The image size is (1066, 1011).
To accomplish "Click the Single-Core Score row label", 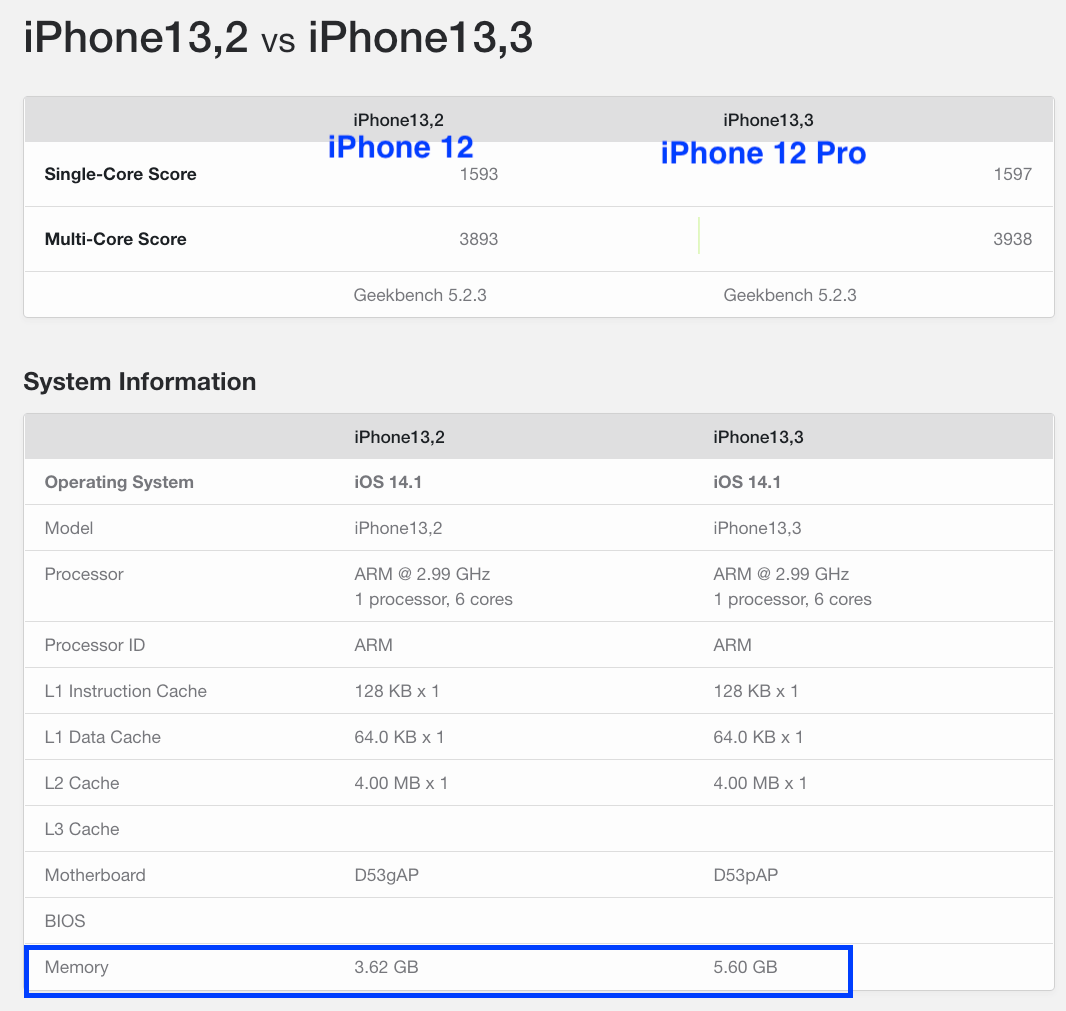I will click(x=120, y=174).
